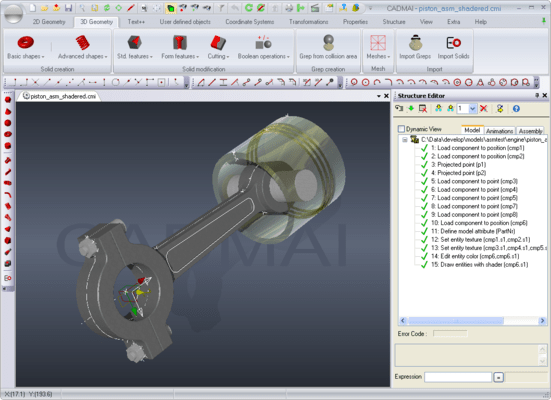Open the Cutting tool
Image resolution: width=551 pixels, height=400 pixels.
pyautogui.click(x=218, y=47)
